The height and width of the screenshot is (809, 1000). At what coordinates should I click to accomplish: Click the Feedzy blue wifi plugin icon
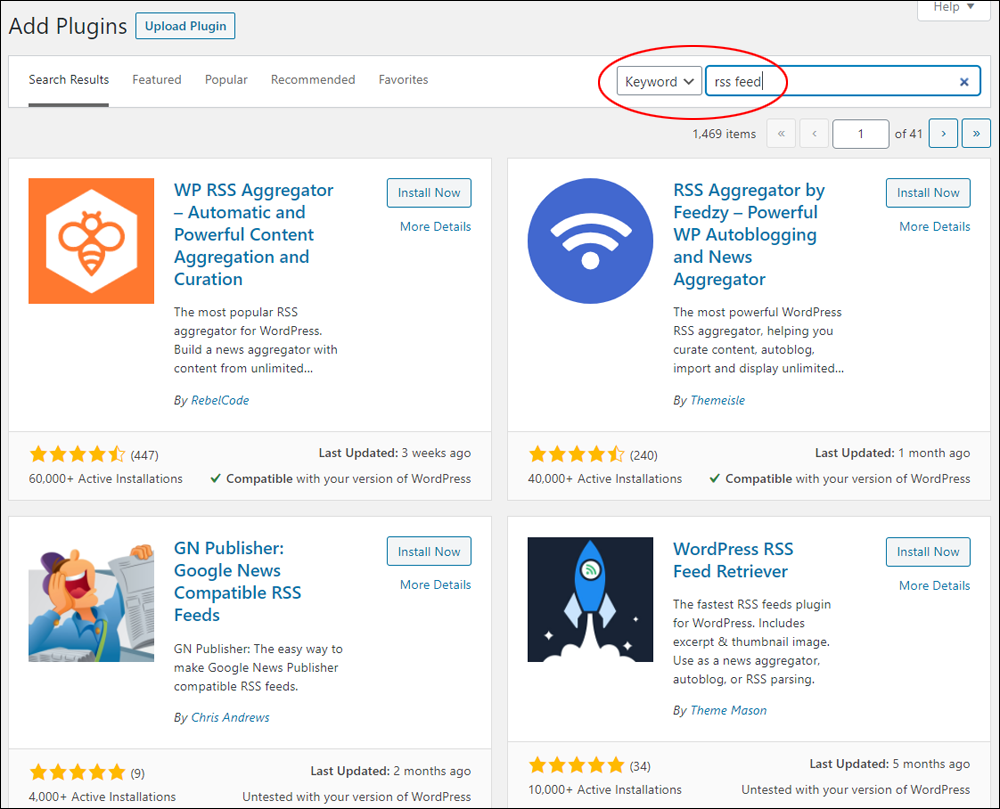tap(590, 241)
